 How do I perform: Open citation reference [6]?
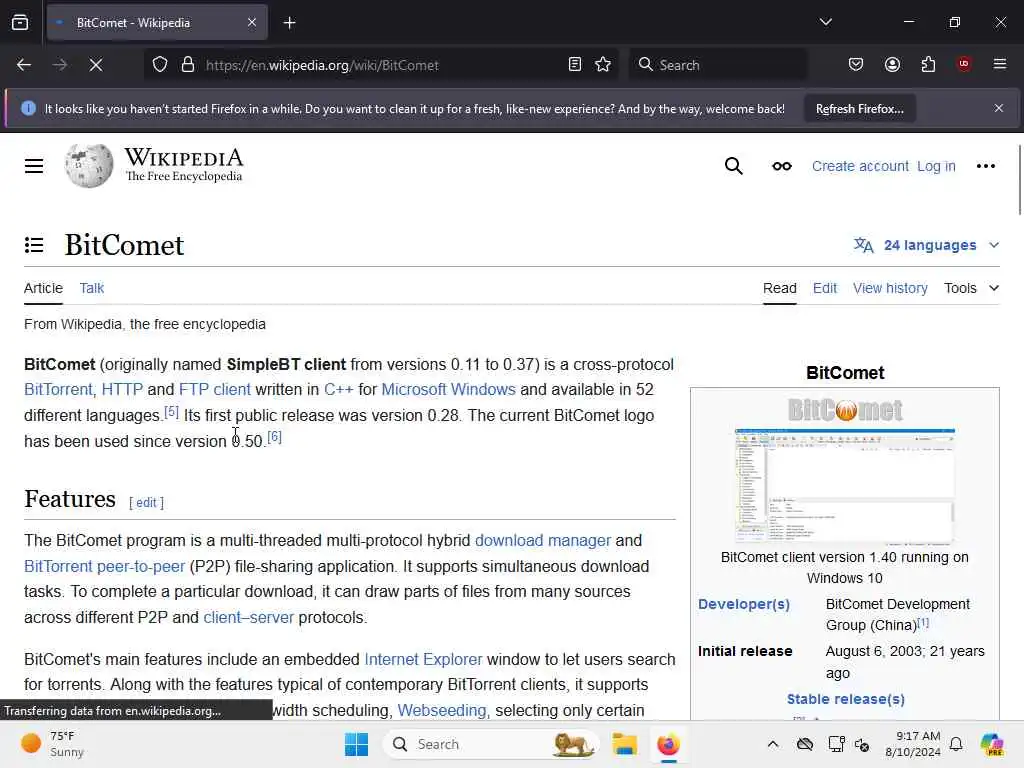pyautogui.click(x=274, y=437)
